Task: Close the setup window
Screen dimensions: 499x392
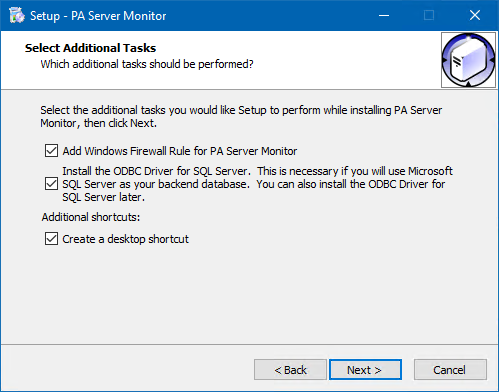Action: click(x=475, y=15)
